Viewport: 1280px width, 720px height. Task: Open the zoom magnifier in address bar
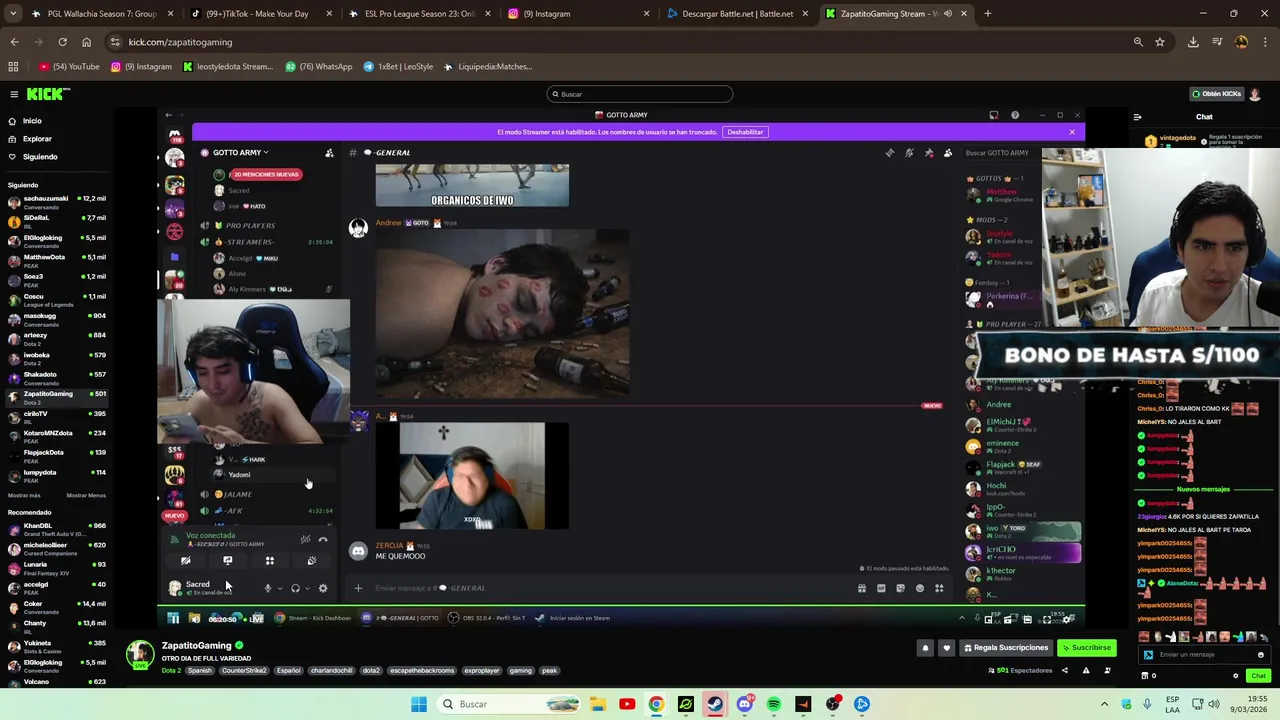[1138, 42]
